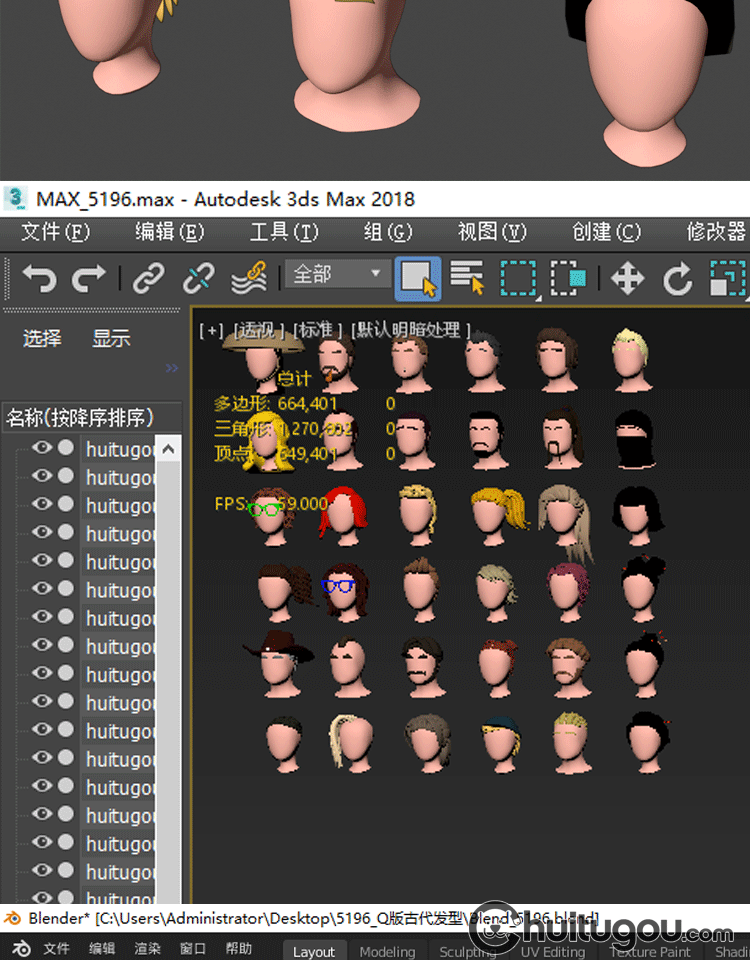The width and height of the screenshot is (750, 960).
Task: Activate the Select and Scale tool
Action: 729,279
